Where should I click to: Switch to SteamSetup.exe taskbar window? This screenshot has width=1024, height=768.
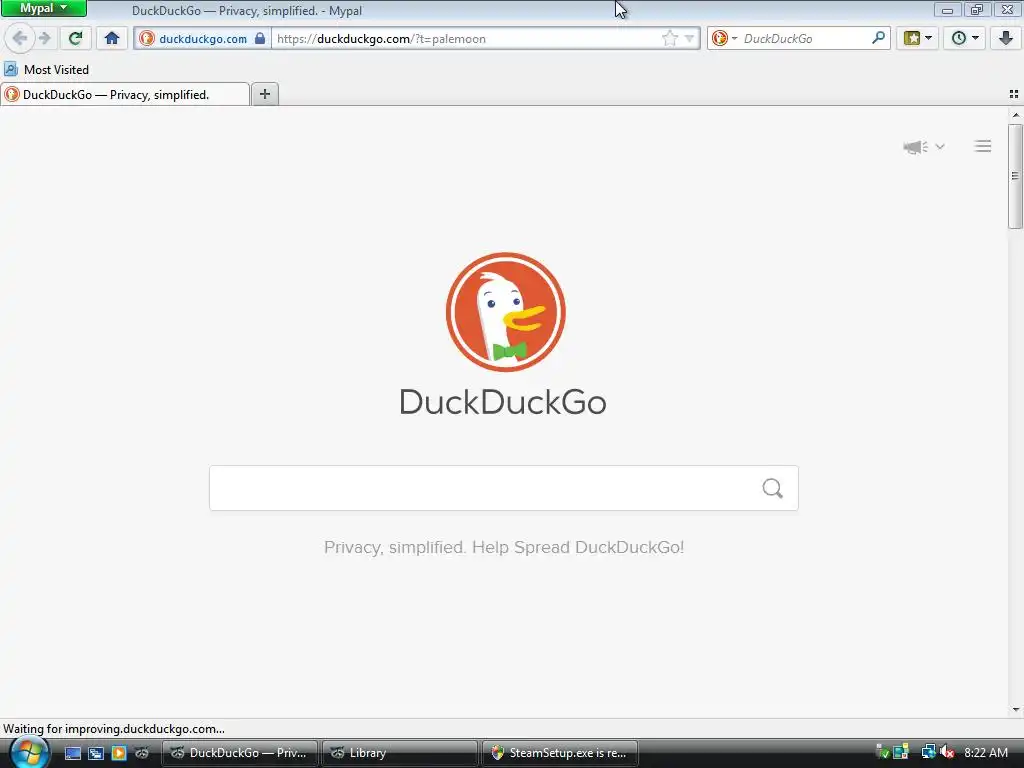click(559, 753)
